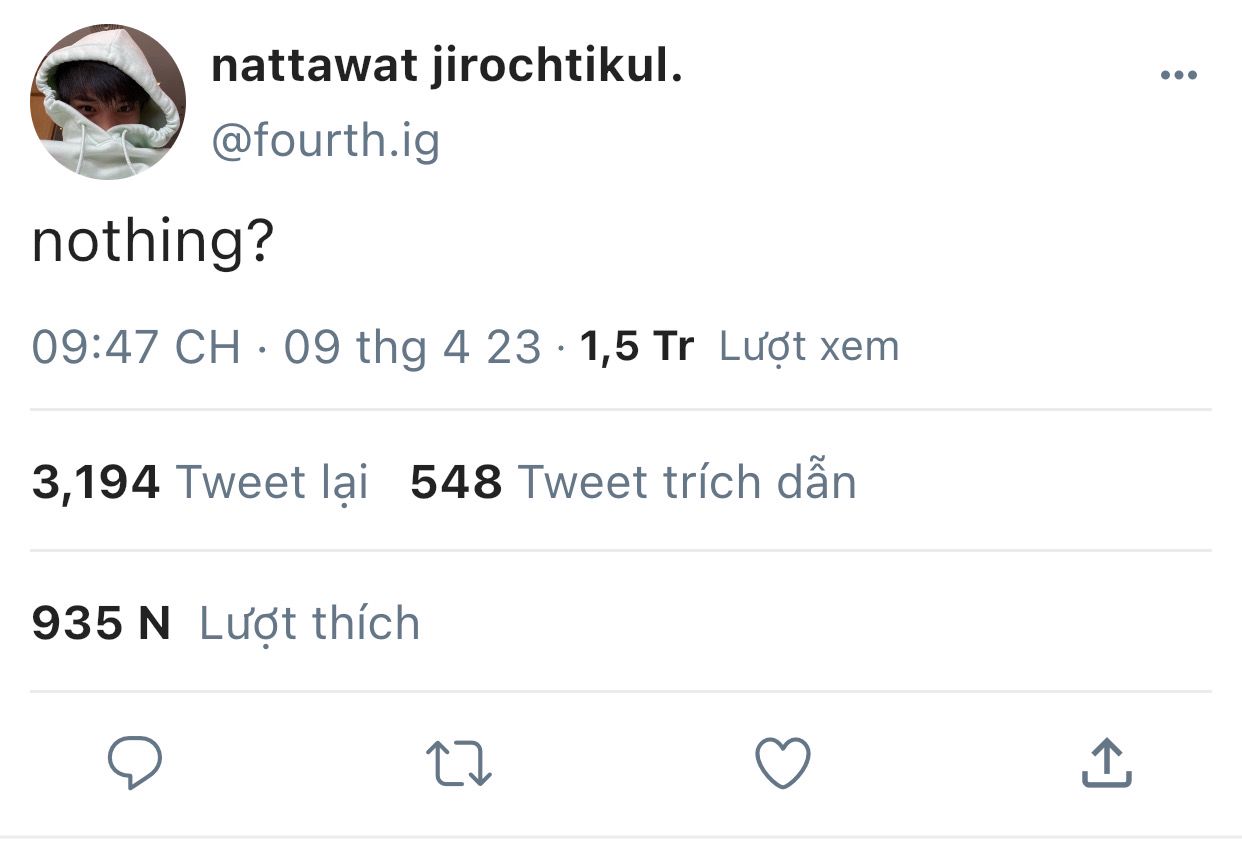Open the reply speech bubble icon
This screenshot has height=855, width=1242.
135,764
